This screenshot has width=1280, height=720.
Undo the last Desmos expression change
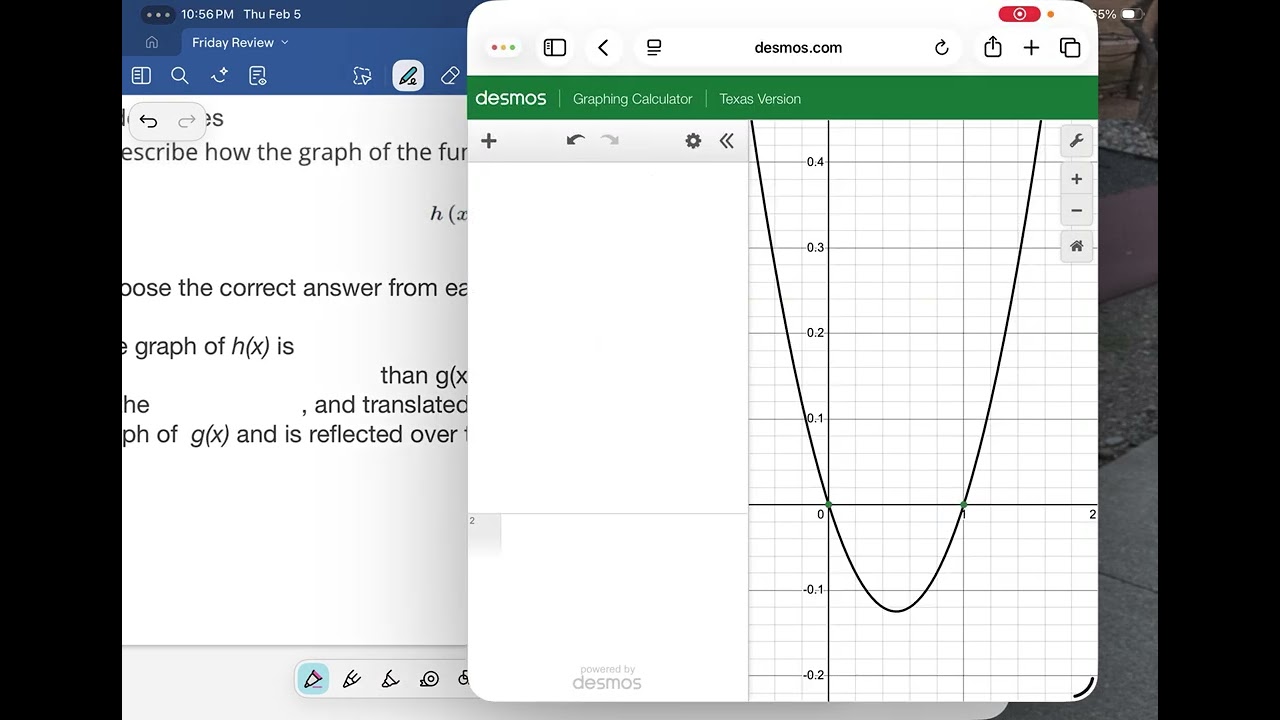pos(575,141)
